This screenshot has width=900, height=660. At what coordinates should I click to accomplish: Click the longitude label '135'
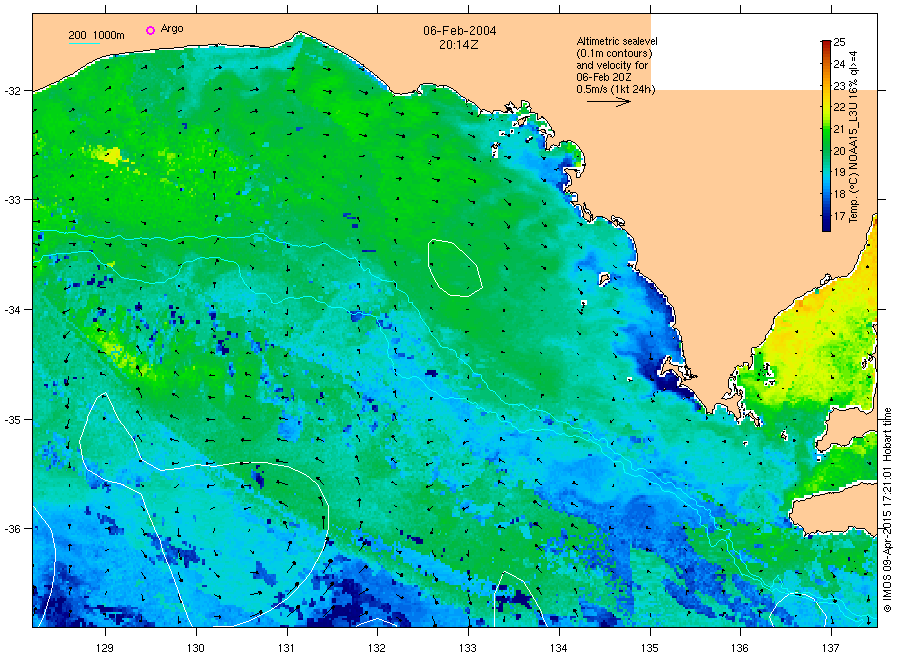[x=650, y=648]
